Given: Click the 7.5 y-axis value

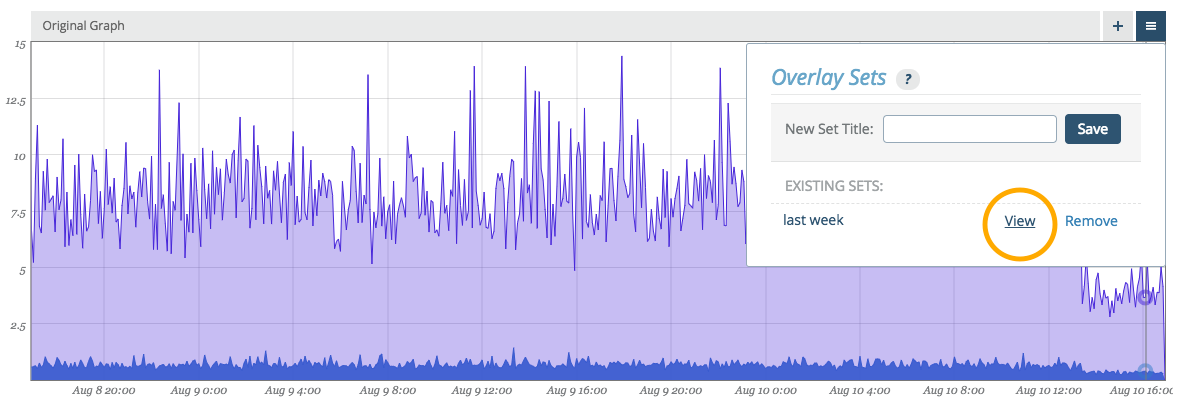Looking at the screenshot, I should pyautogui.click(x=18, y=213).
